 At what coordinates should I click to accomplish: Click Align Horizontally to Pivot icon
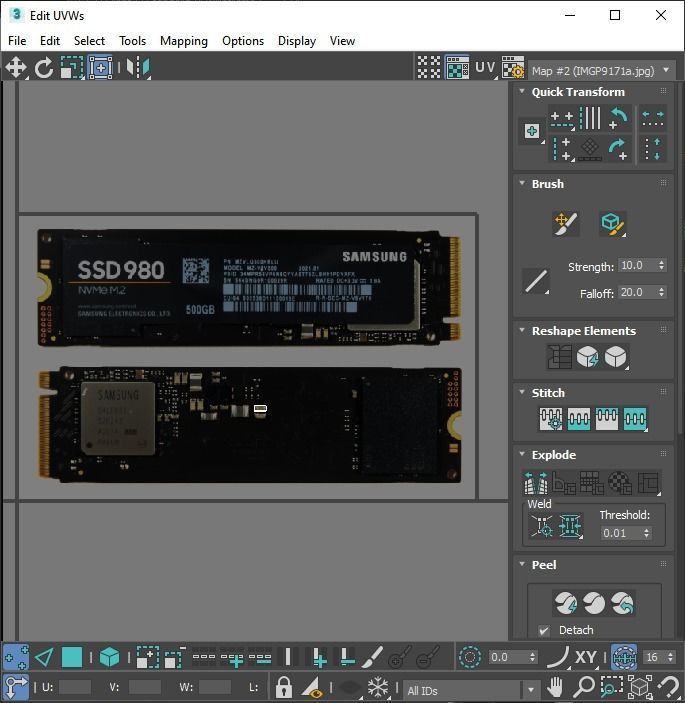point(562,119)
